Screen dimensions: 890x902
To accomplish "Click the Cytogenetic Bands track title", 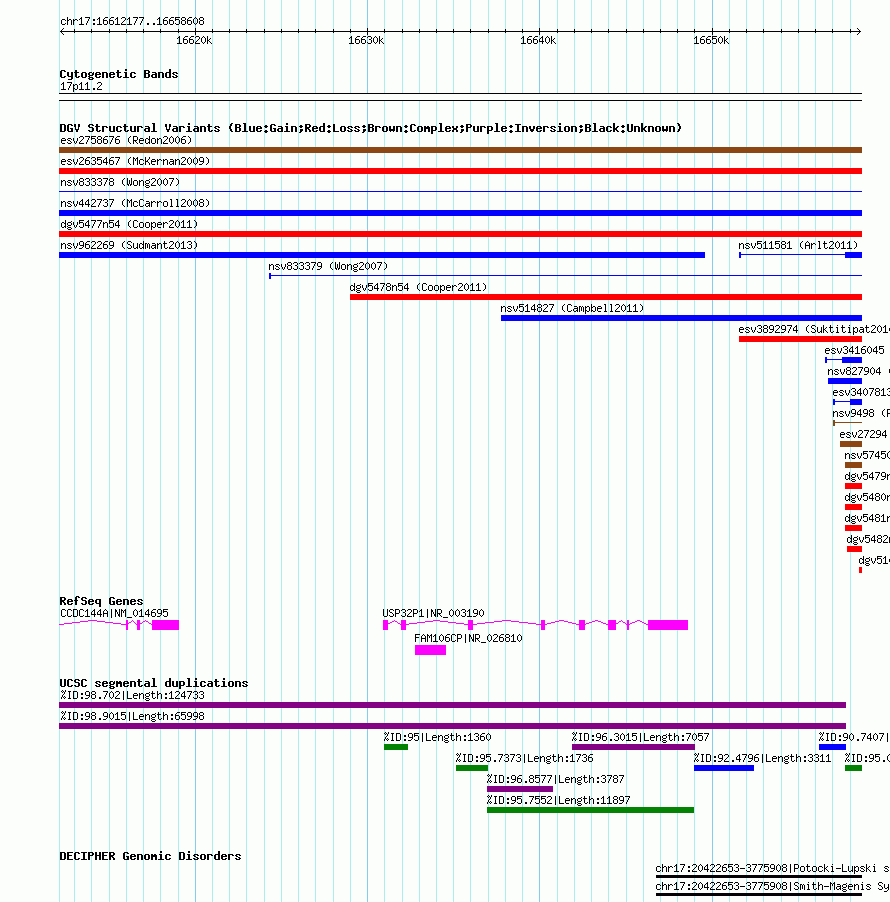I will (x=119, y=74).
